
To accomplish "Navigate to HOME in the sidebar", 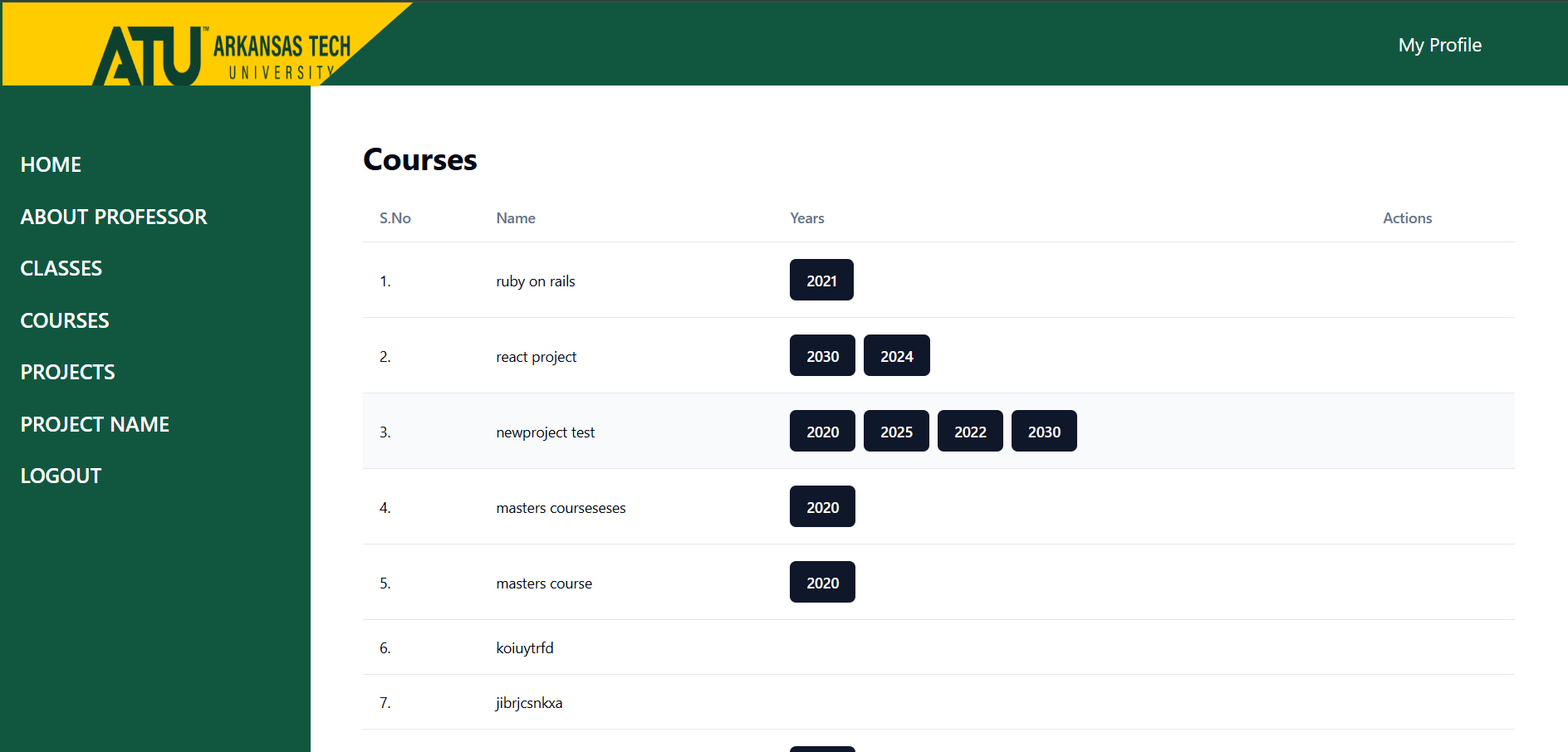I will (51, 164).
